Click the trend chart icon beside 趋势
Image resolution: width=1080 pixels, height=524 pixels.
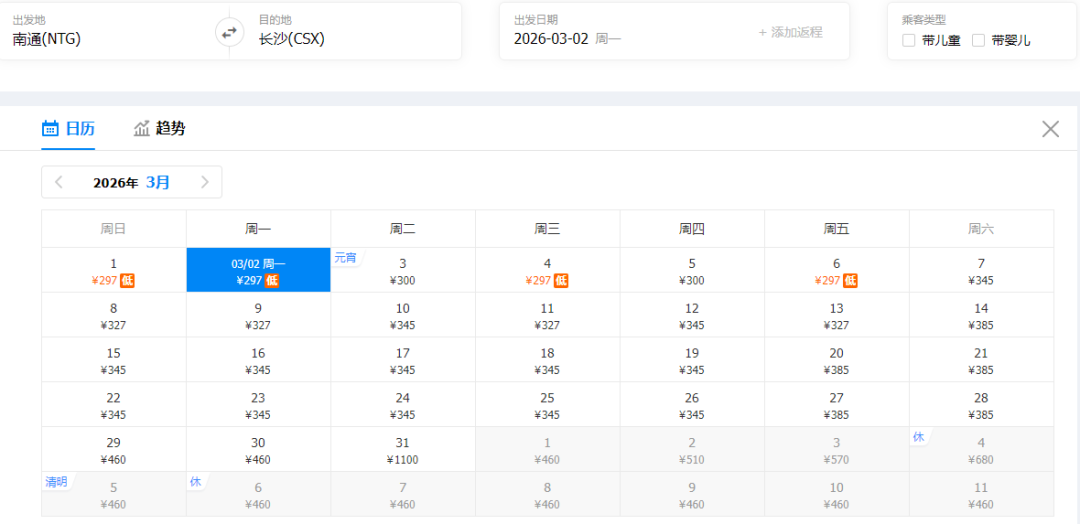(x=142, y=128)
